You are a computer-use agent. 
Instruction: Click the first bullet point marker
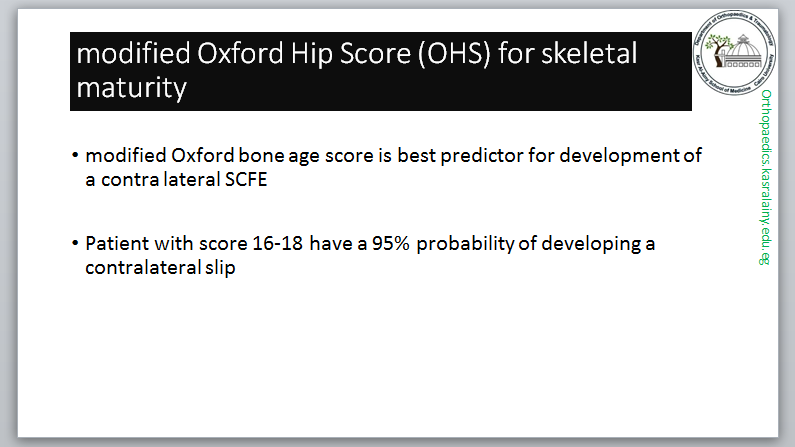click(x=75, y=156)
